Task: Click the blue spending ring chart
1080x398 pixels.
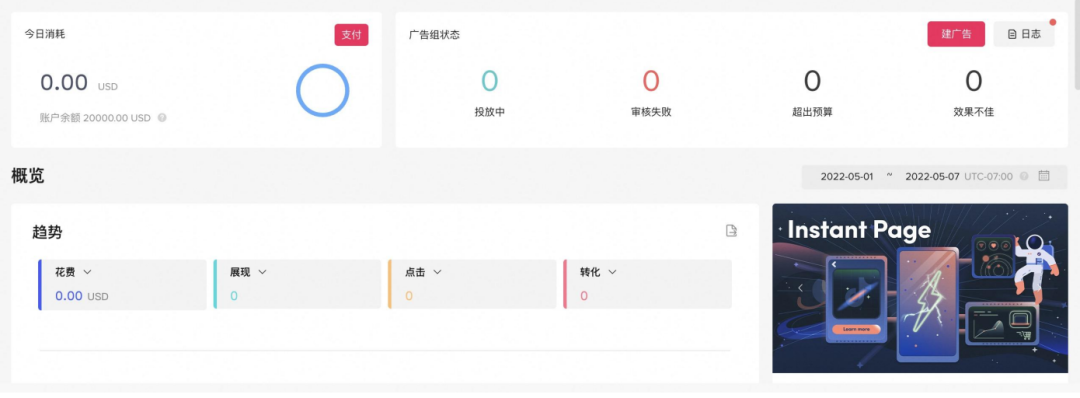Action: (x=322, y=90)
